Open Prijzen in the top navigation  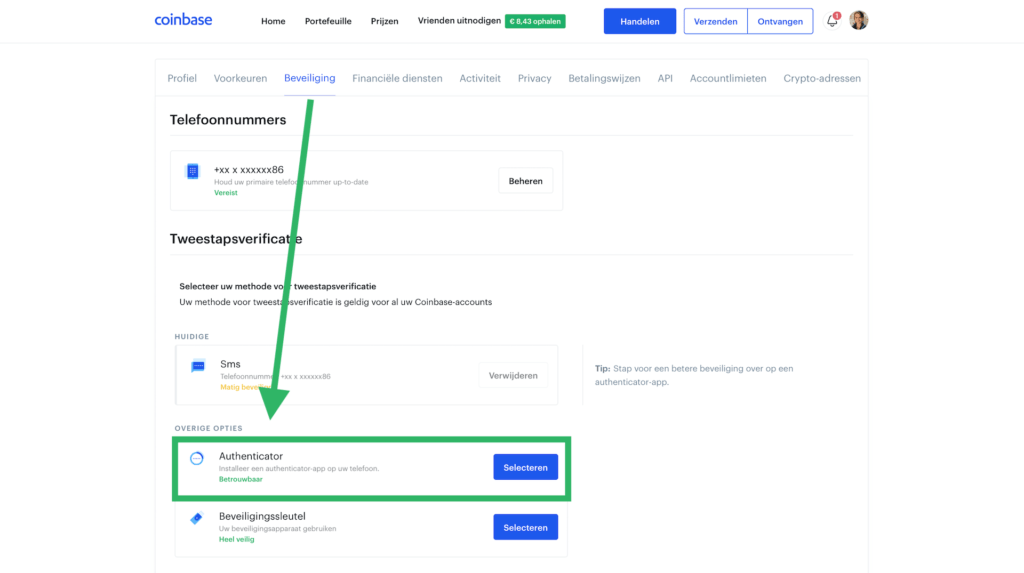tap(385, 21)
